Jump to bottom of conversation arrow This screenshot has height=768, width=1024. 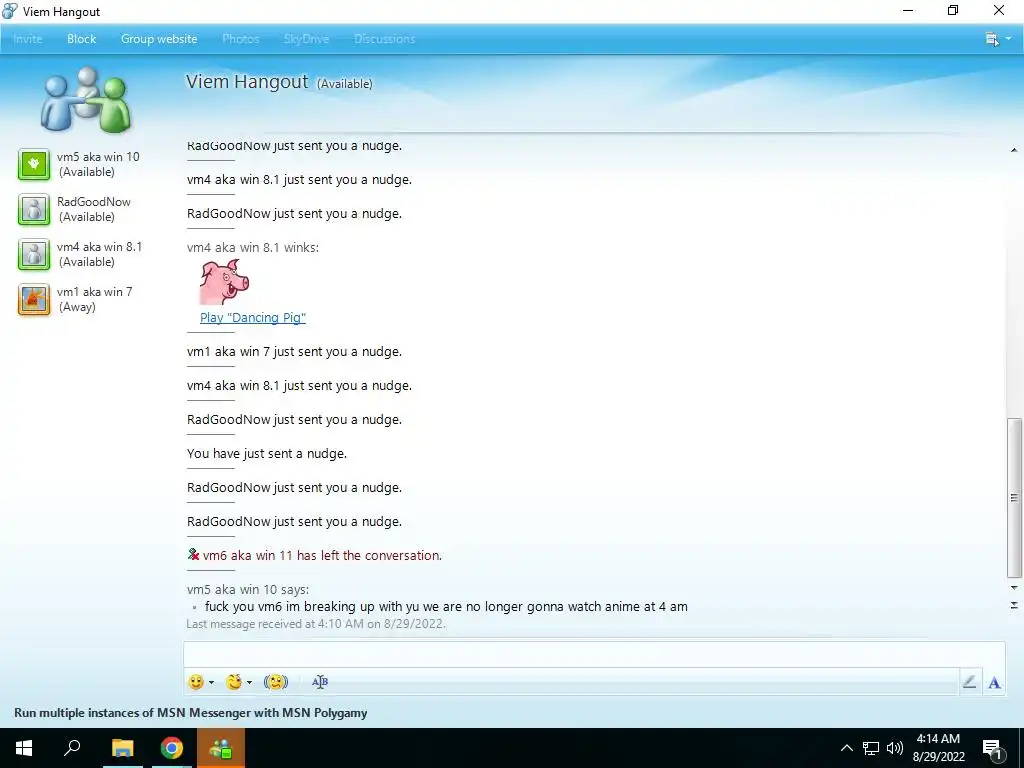pyautogui.click(x=1014, y=605)
